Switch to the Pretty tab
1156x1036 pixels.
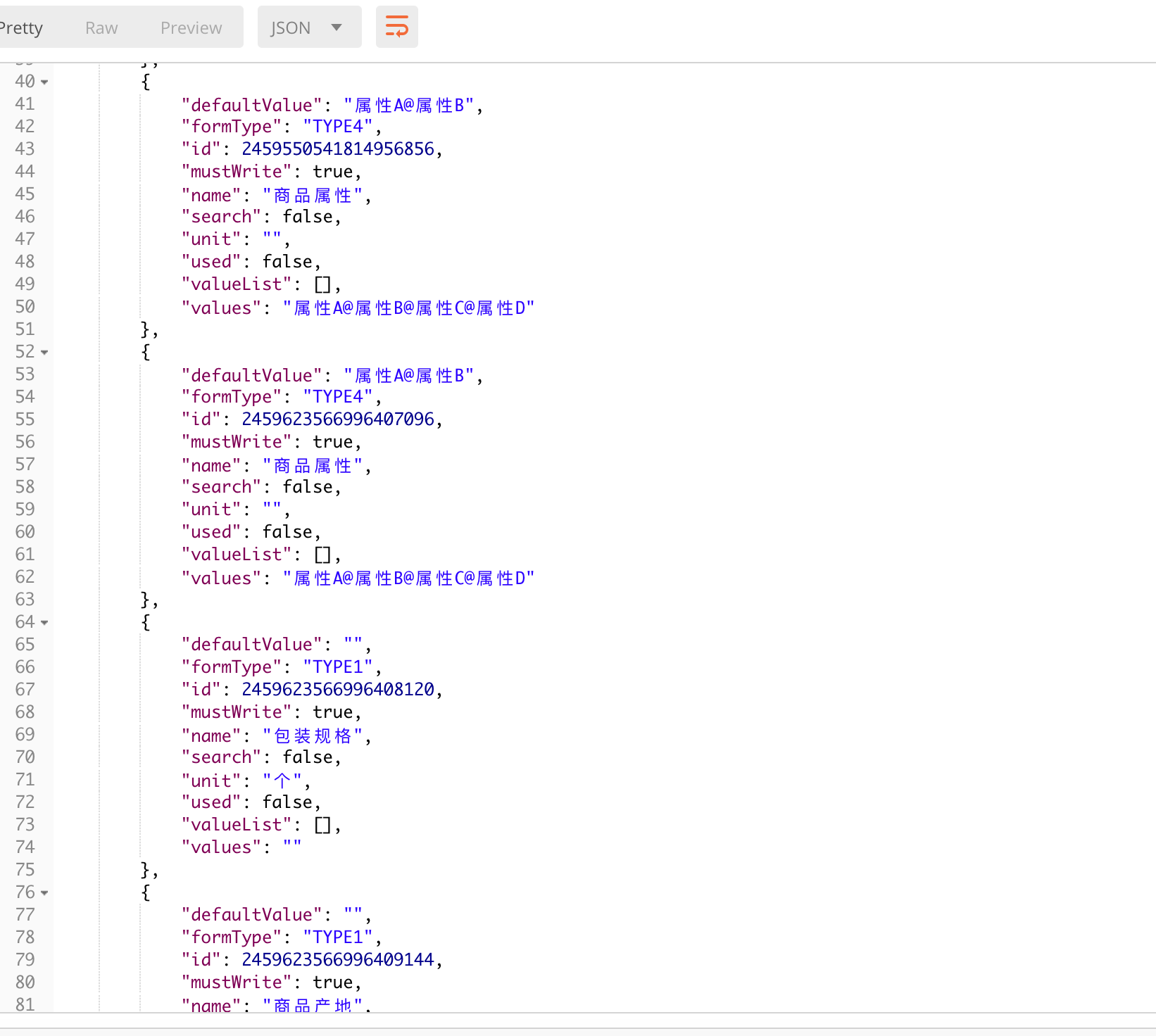[21, 27]
